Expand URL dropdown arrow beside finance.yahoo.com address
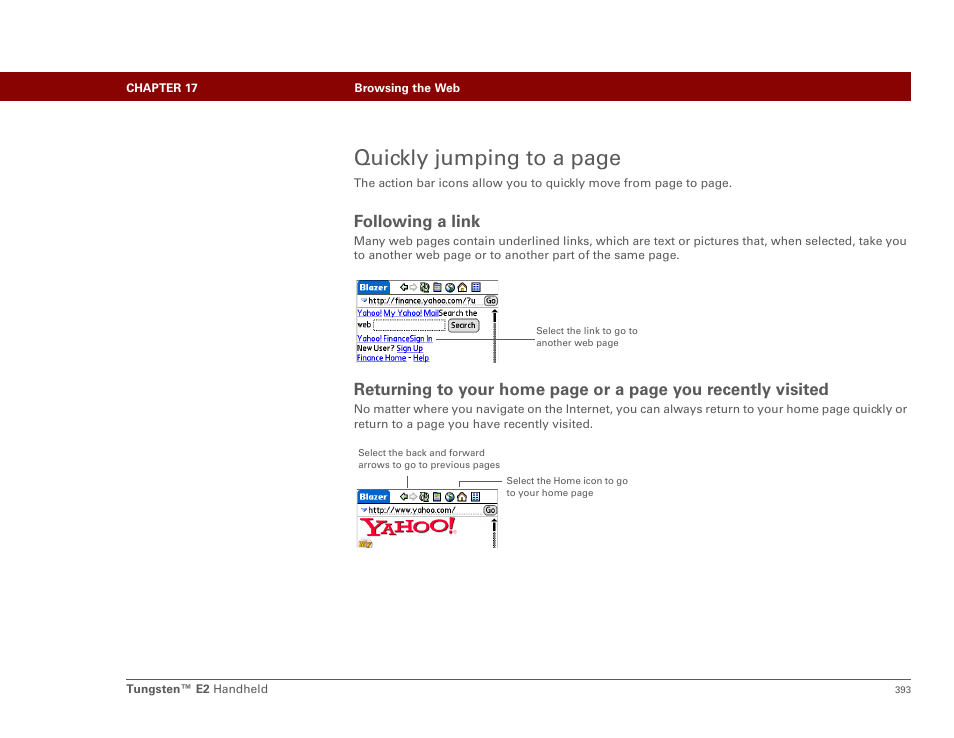954x738 pixels. (364, 301)
